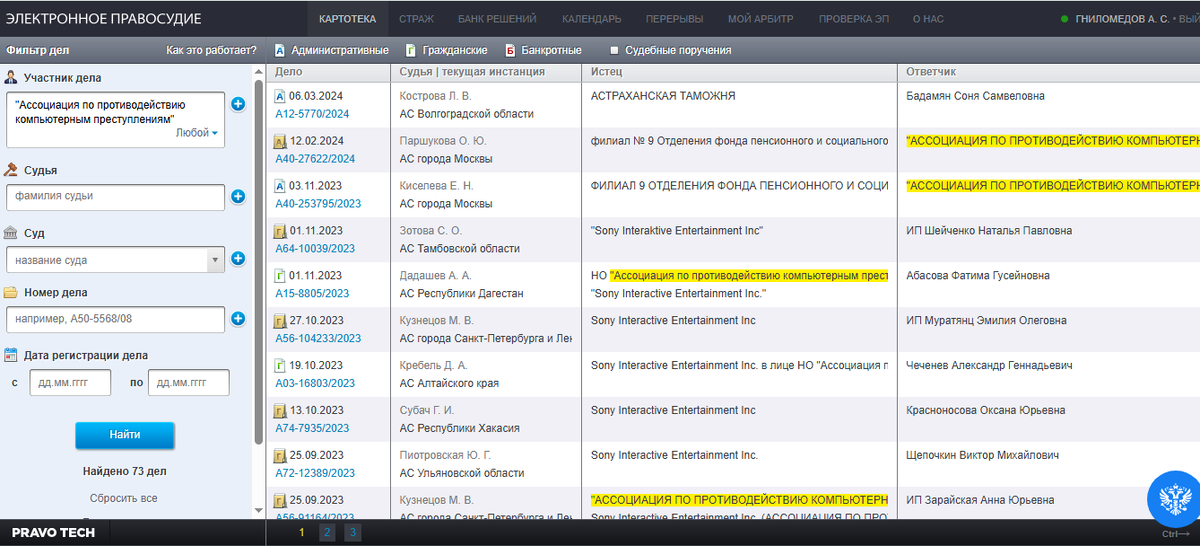Open the Страж tab

click(416, 19)
